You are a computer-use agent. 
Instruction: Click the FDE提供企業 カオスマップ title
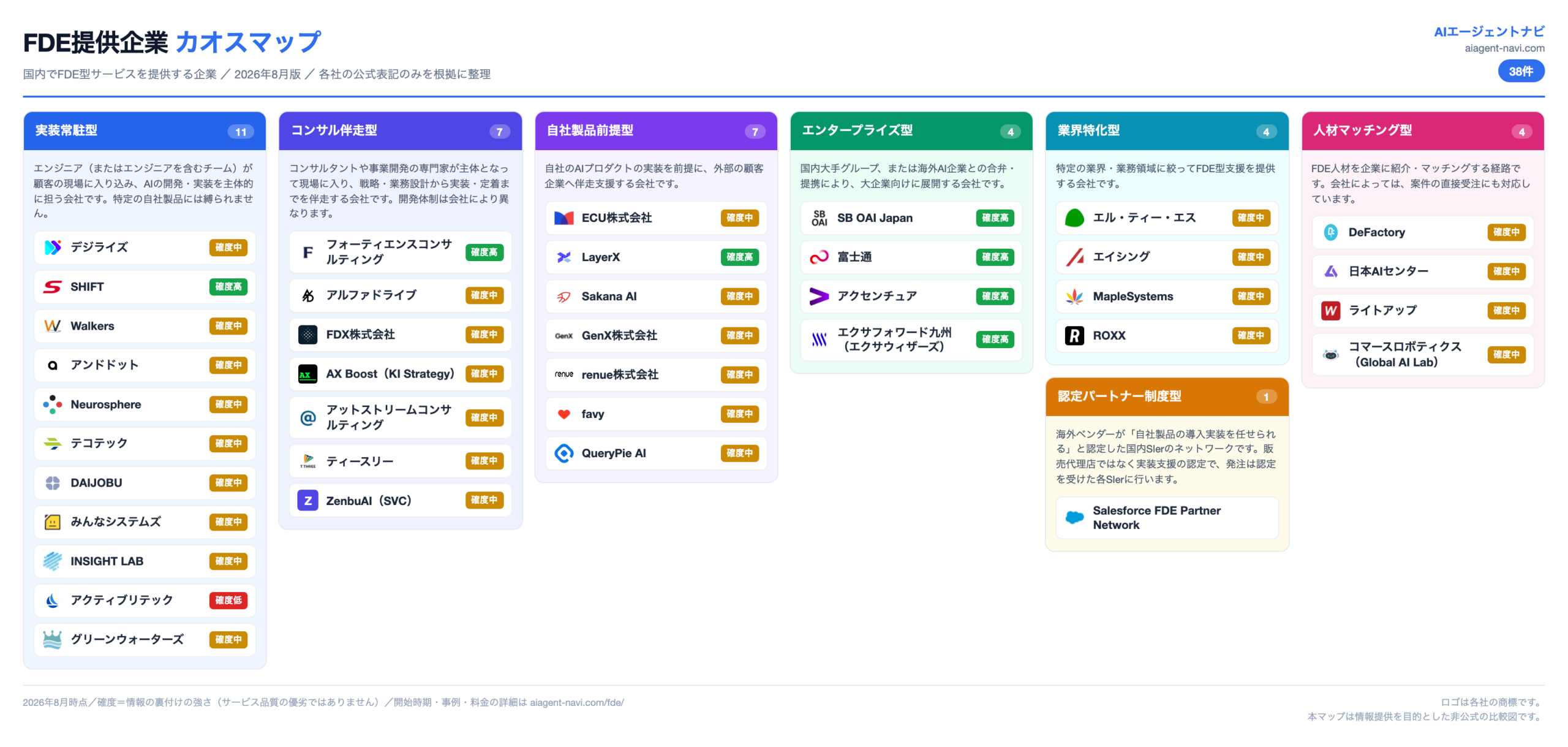tap(172, 42)
